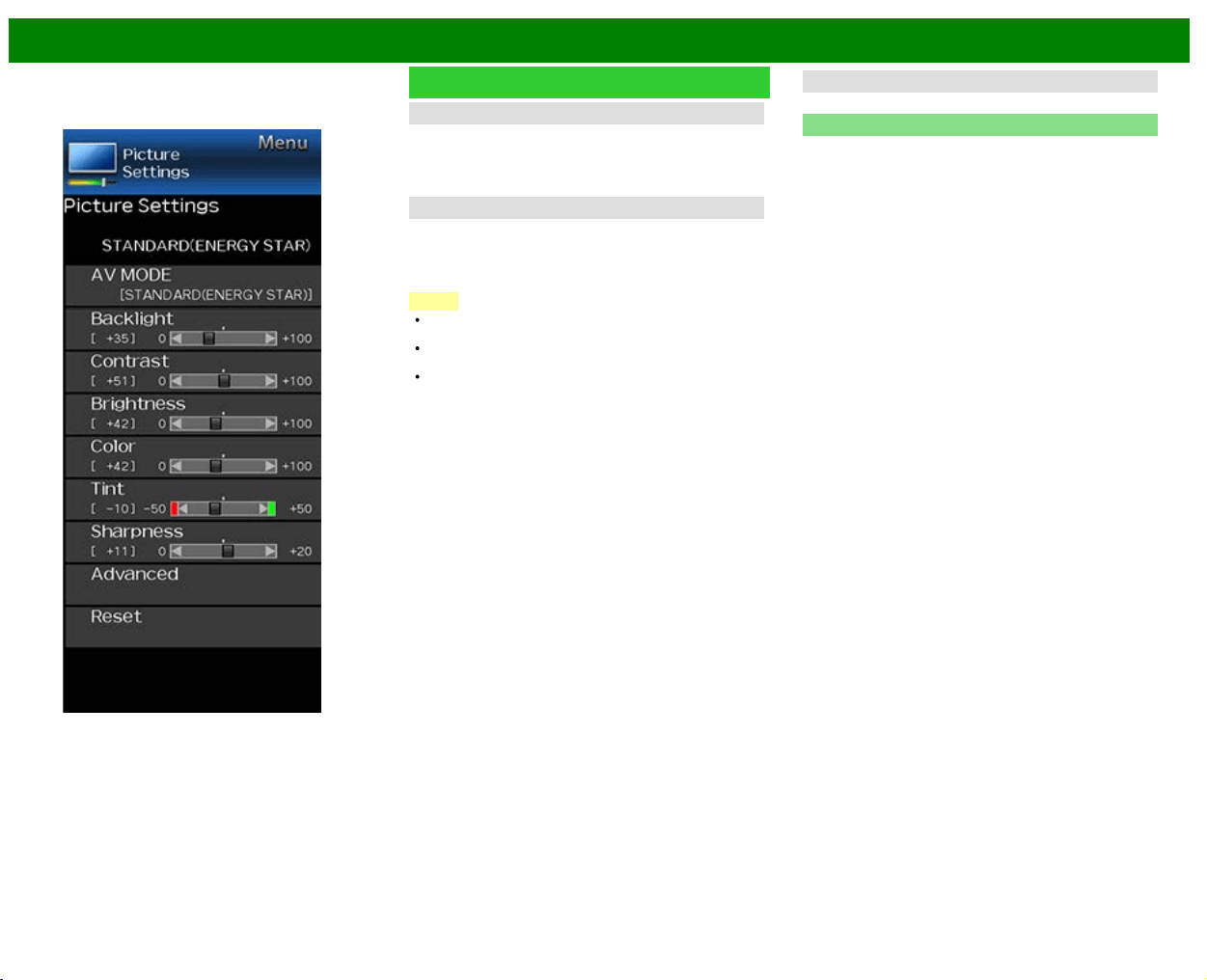Click the Contrast slider handle

224,381
